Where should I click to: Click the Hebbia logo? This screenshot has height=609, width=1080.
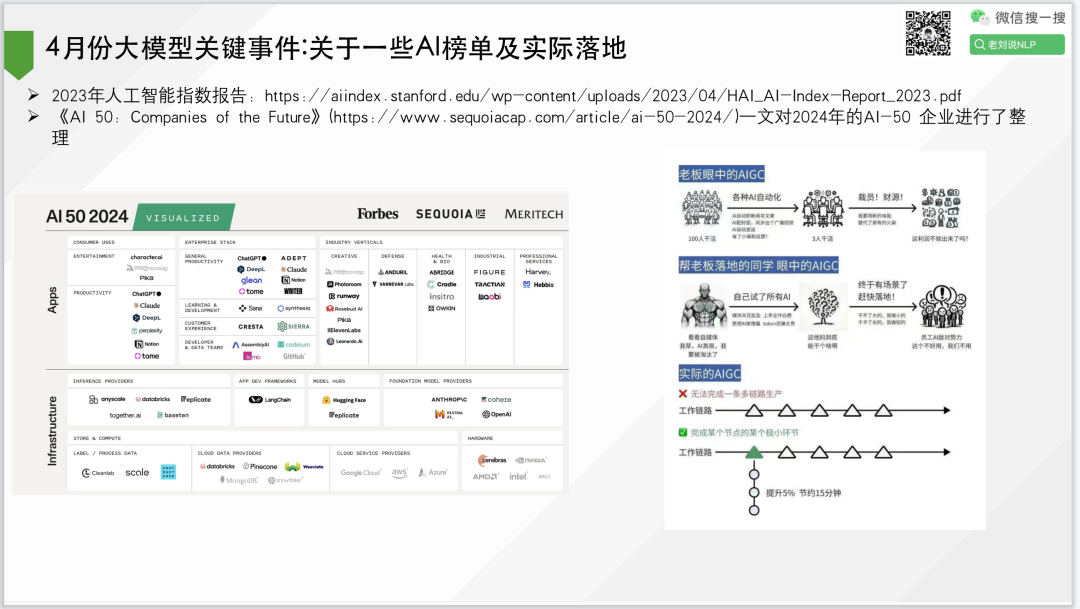click(x=538, y=285)
